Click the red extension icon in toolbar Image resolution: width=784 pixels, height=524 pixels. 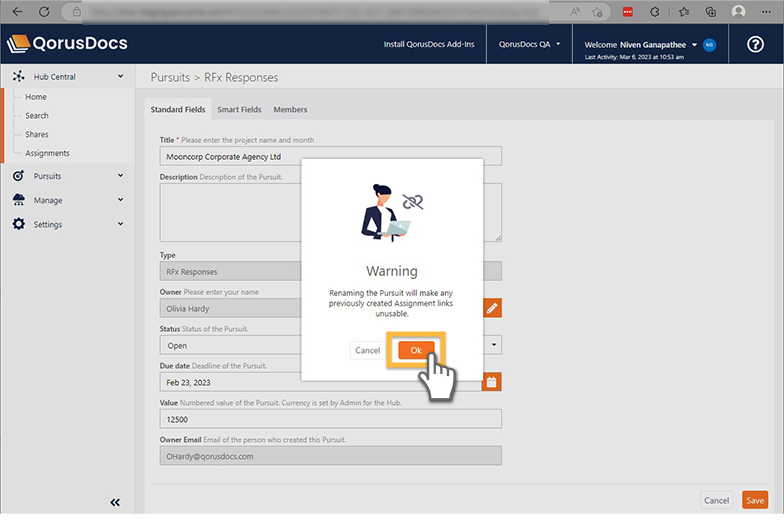(628, 12)
